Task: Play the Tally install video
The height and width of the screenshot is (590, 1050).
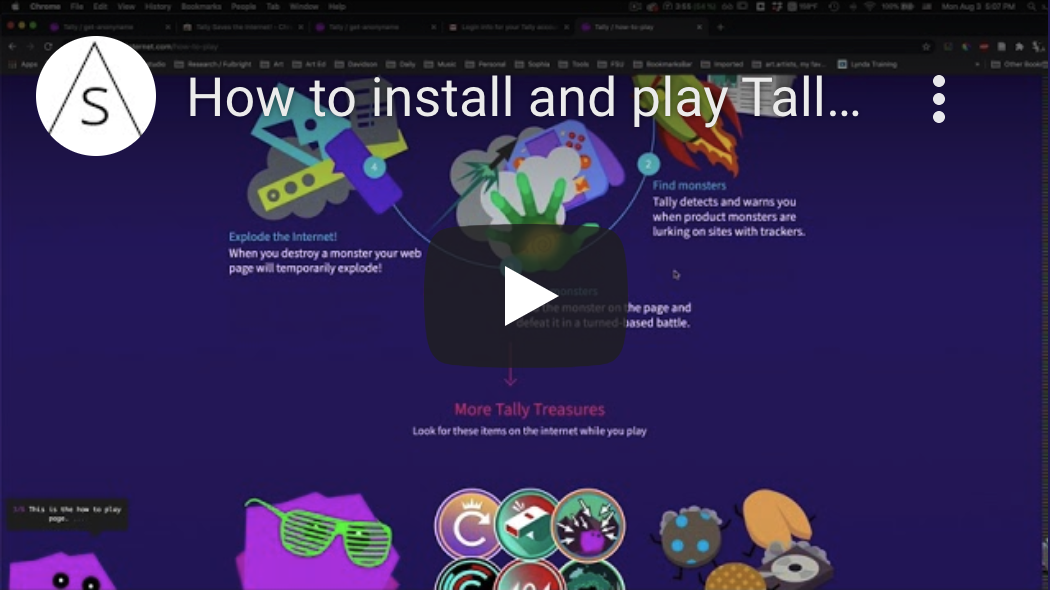Action: (x=526, y=296)
